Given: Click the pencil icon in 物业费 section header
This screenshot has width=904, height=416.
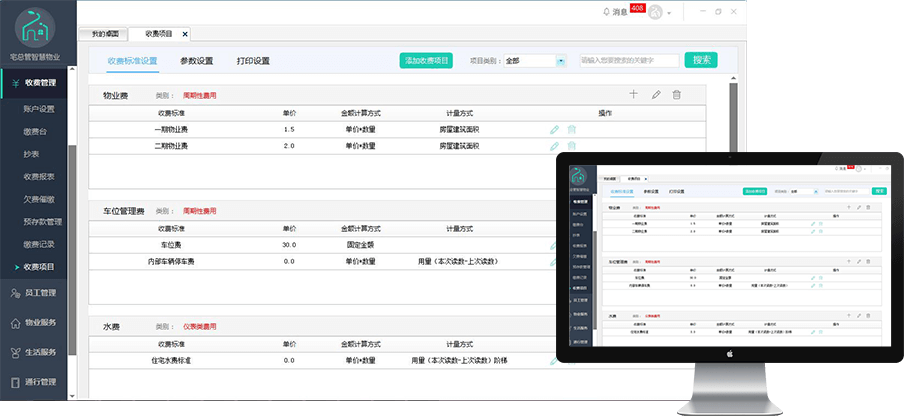Looking at the screenshot, I should (656, 95).
